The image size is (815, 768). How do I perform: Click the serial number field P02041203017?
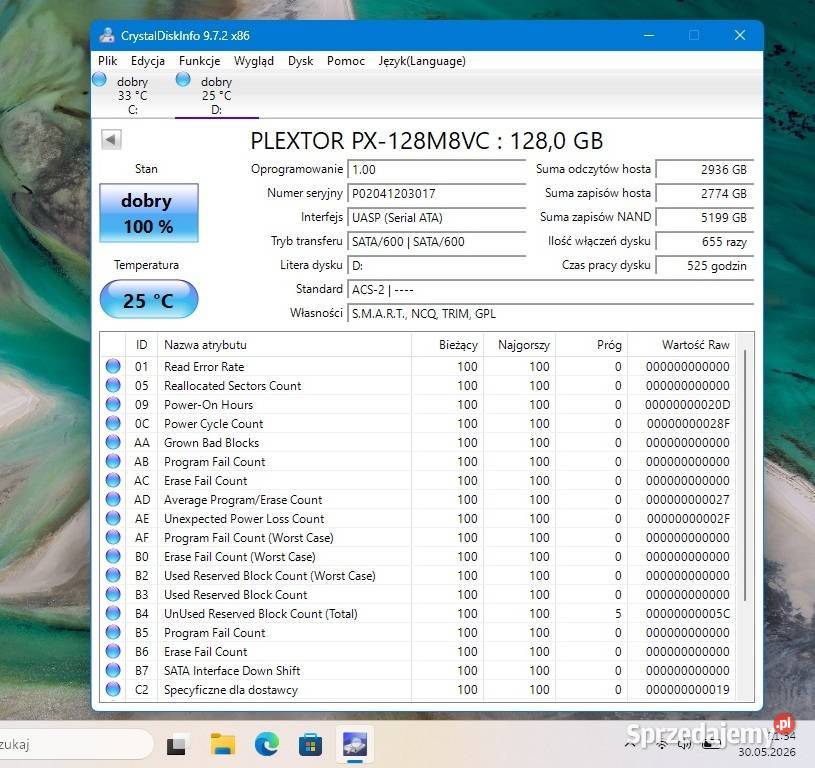pos(437,193)
